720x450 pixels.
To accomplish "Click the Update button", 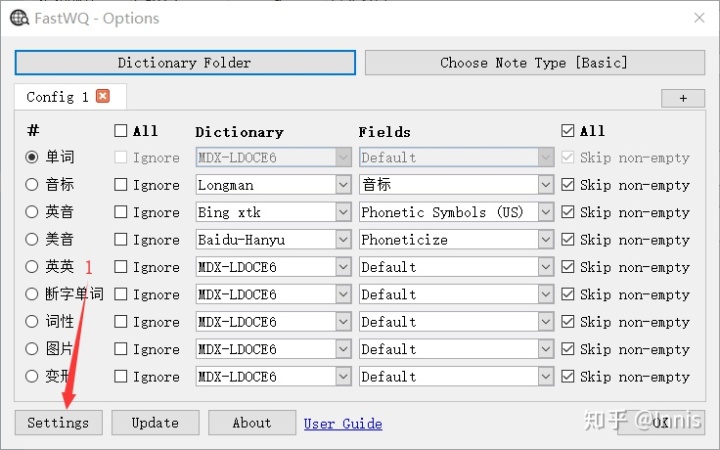I will click(155, 422).
